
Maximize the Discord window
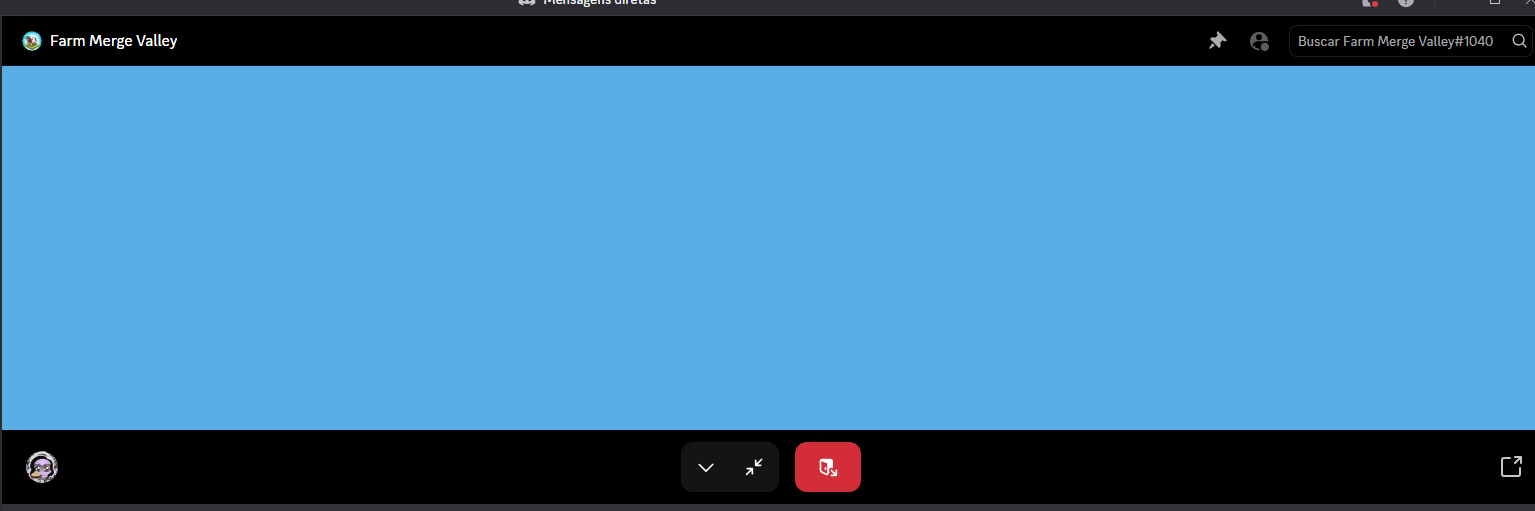(1495, 3)
